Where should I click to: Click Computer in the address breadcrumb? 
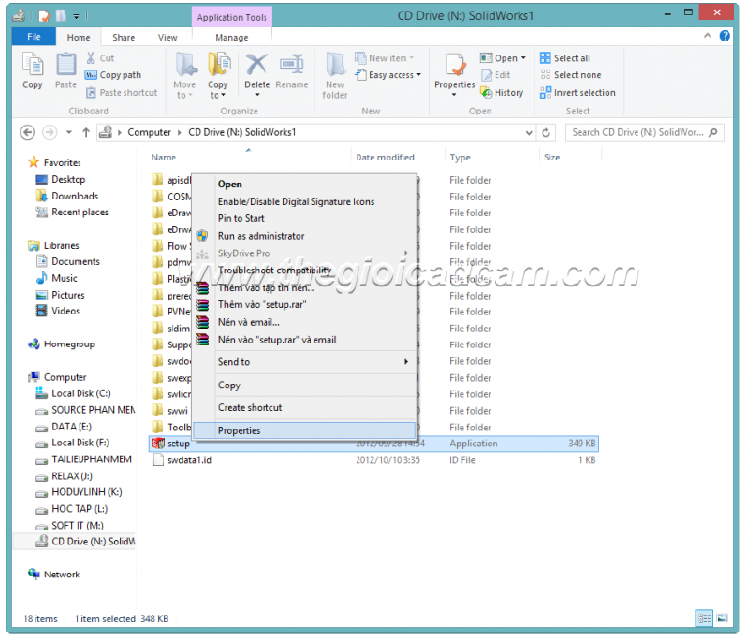[x=149, y=132]
